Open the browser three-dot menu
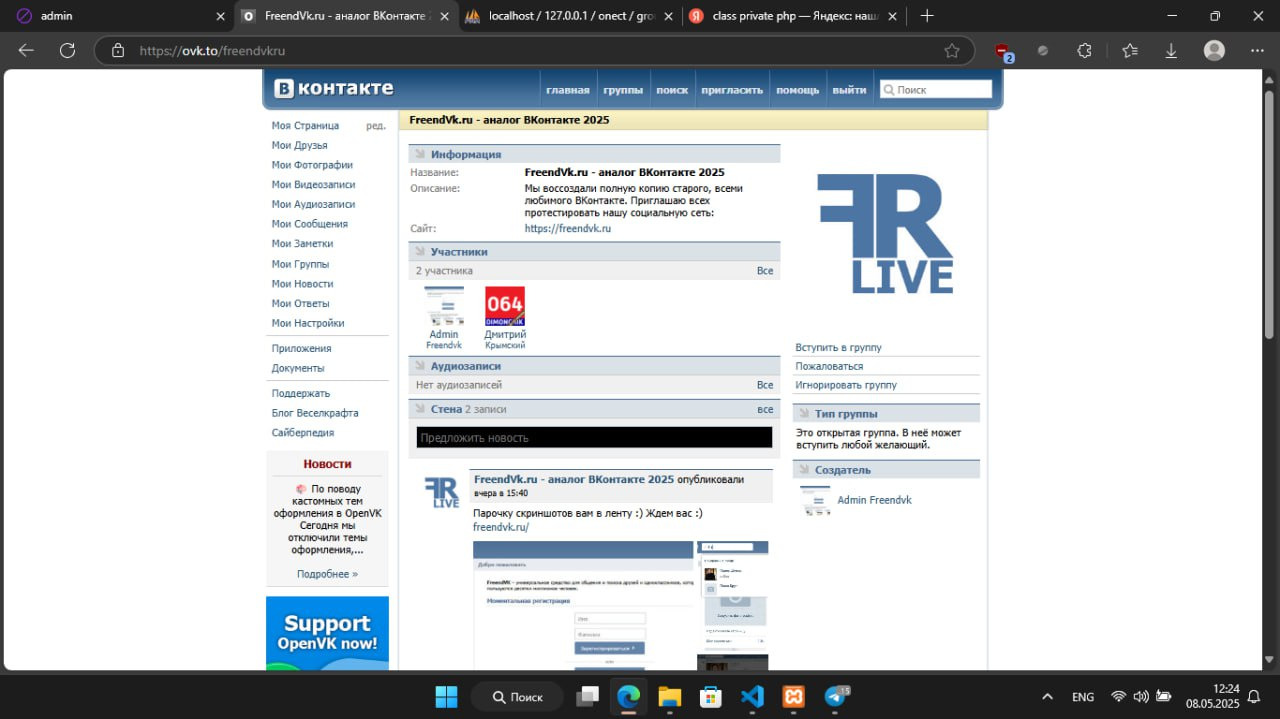 click(x=1257, y=50)
